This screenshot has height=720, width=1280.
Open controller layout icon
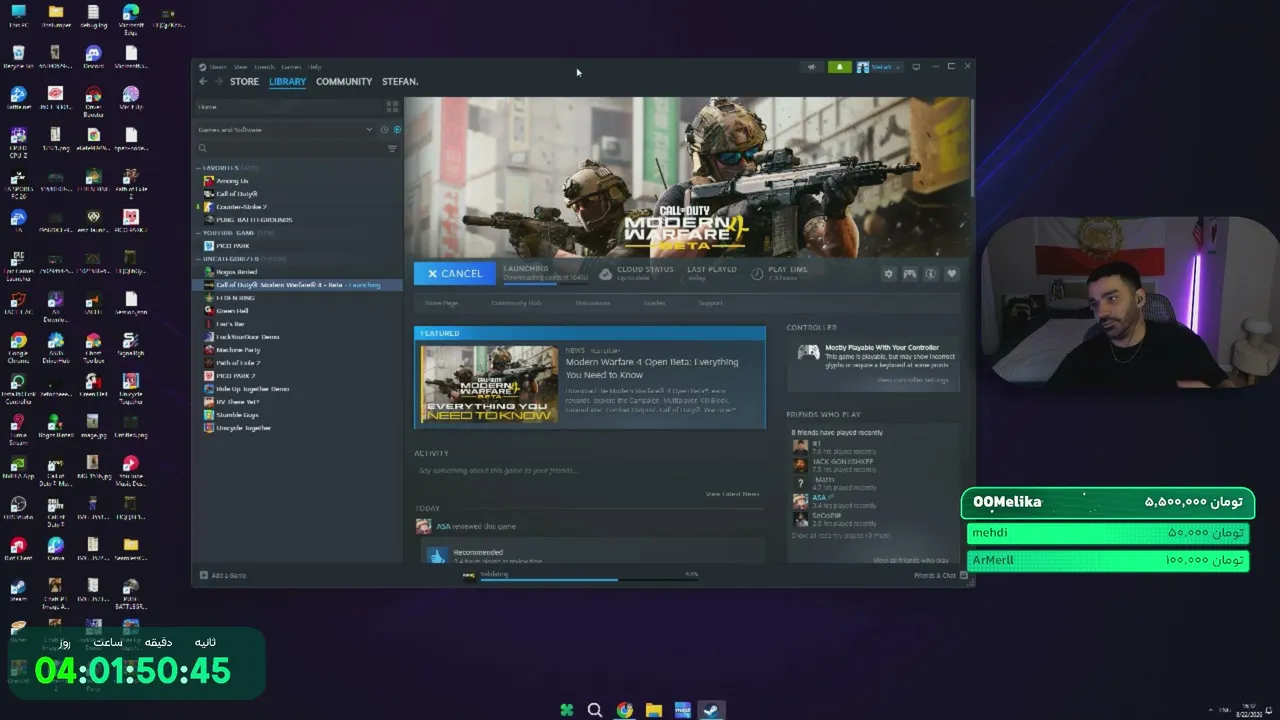pos(910,274)
